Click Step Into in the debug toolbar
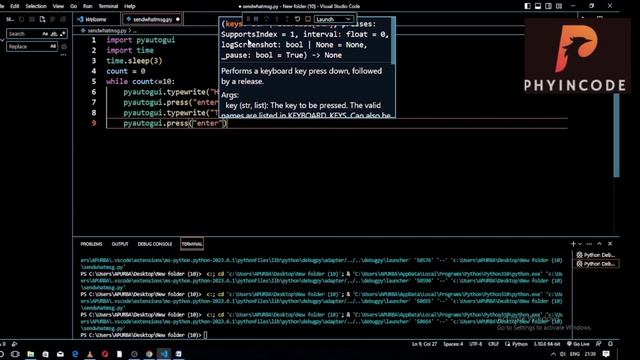 pyautogui.click(x=277, y=19)
